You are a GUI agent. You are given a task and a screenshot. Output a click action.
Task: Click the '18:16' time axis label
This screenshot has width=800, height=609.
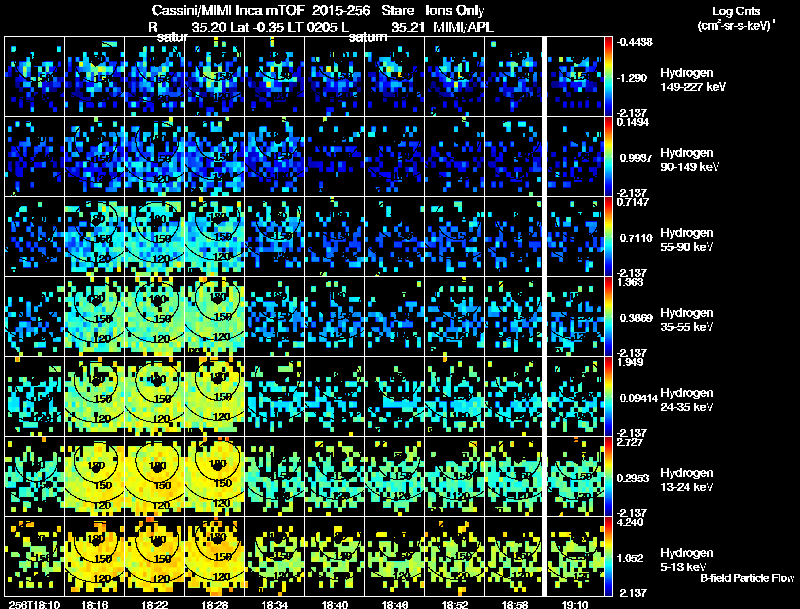point(94,605)
